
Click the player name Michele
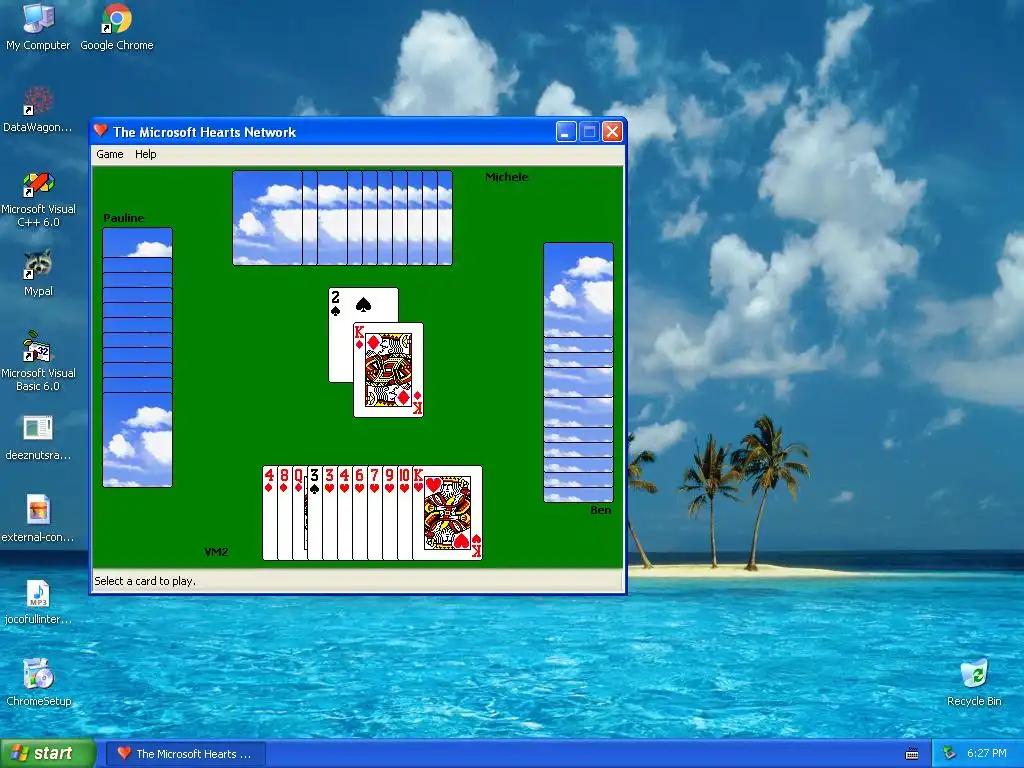click(x=507, y=177)
